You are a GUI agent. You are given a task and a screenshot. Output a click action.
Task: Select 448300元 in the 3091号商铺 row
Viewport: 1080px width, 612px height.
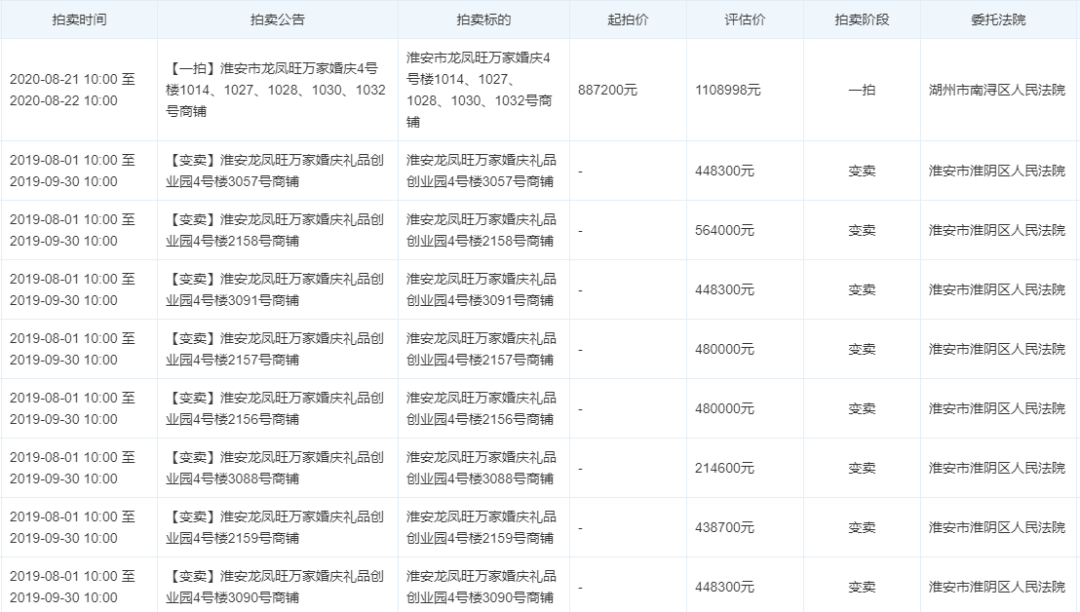[725, 290]
